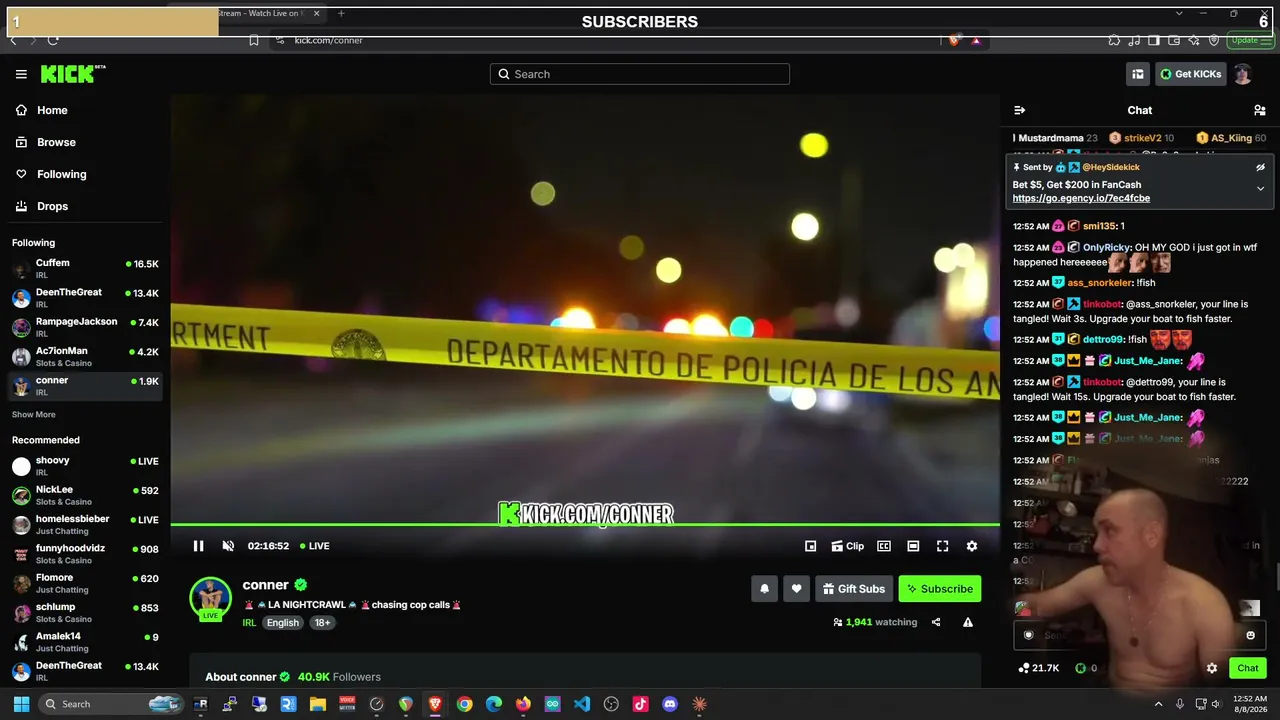Share the stream via share icon
This screenshot has width=1280, height=720.
936,622
